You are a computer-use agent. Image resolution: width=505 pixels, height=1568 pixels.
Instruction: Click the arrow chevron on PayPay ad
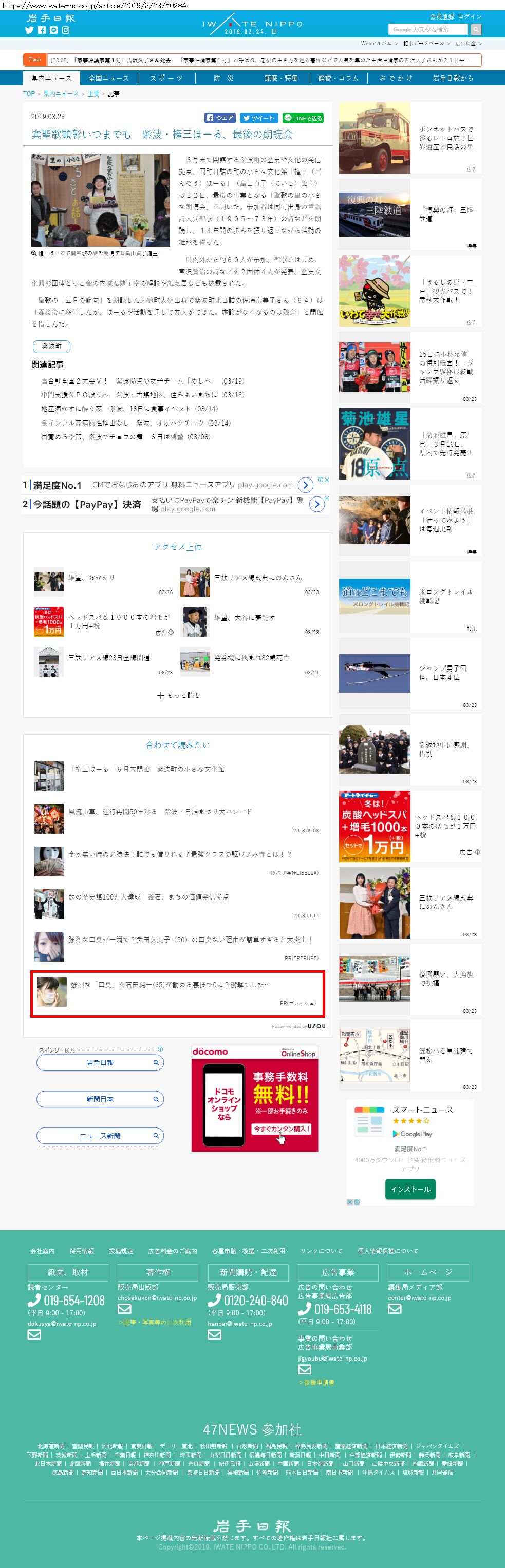click(317, 504)
